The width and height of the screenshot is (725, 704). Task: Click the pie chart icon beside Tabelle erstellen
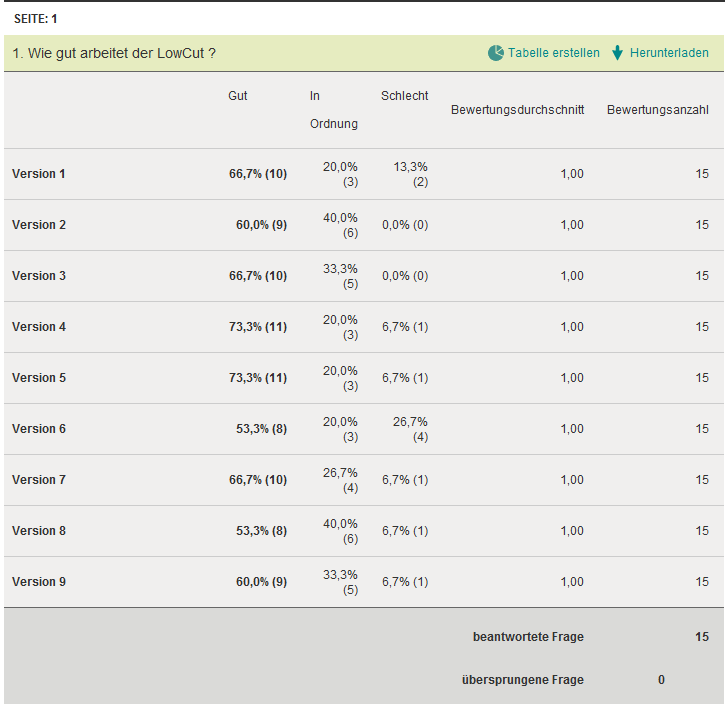pyautogui.click(x=496, y=53)
